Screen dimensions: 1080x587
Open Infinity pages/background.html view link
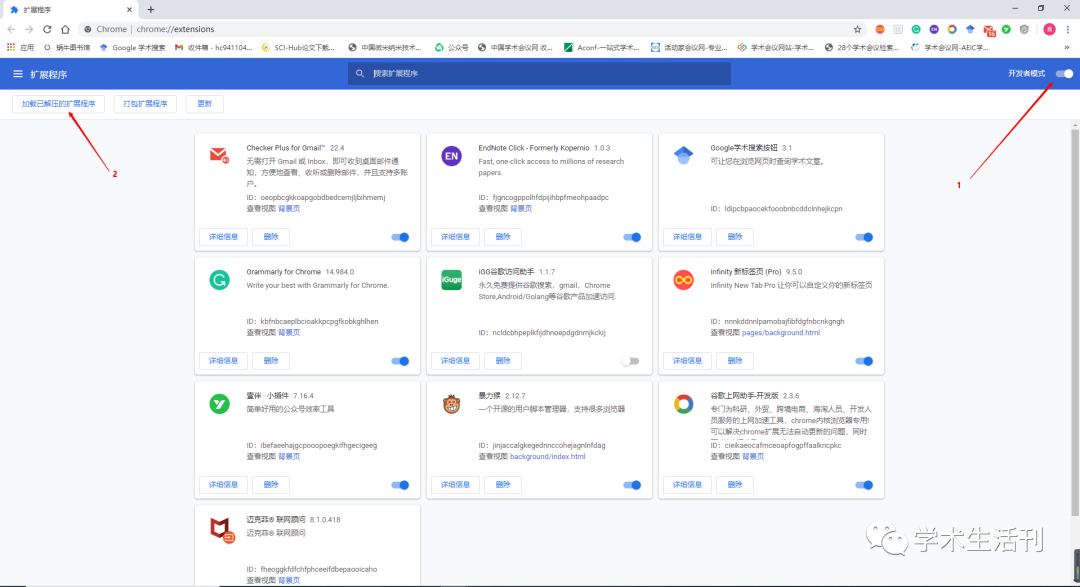click(780, 333)
